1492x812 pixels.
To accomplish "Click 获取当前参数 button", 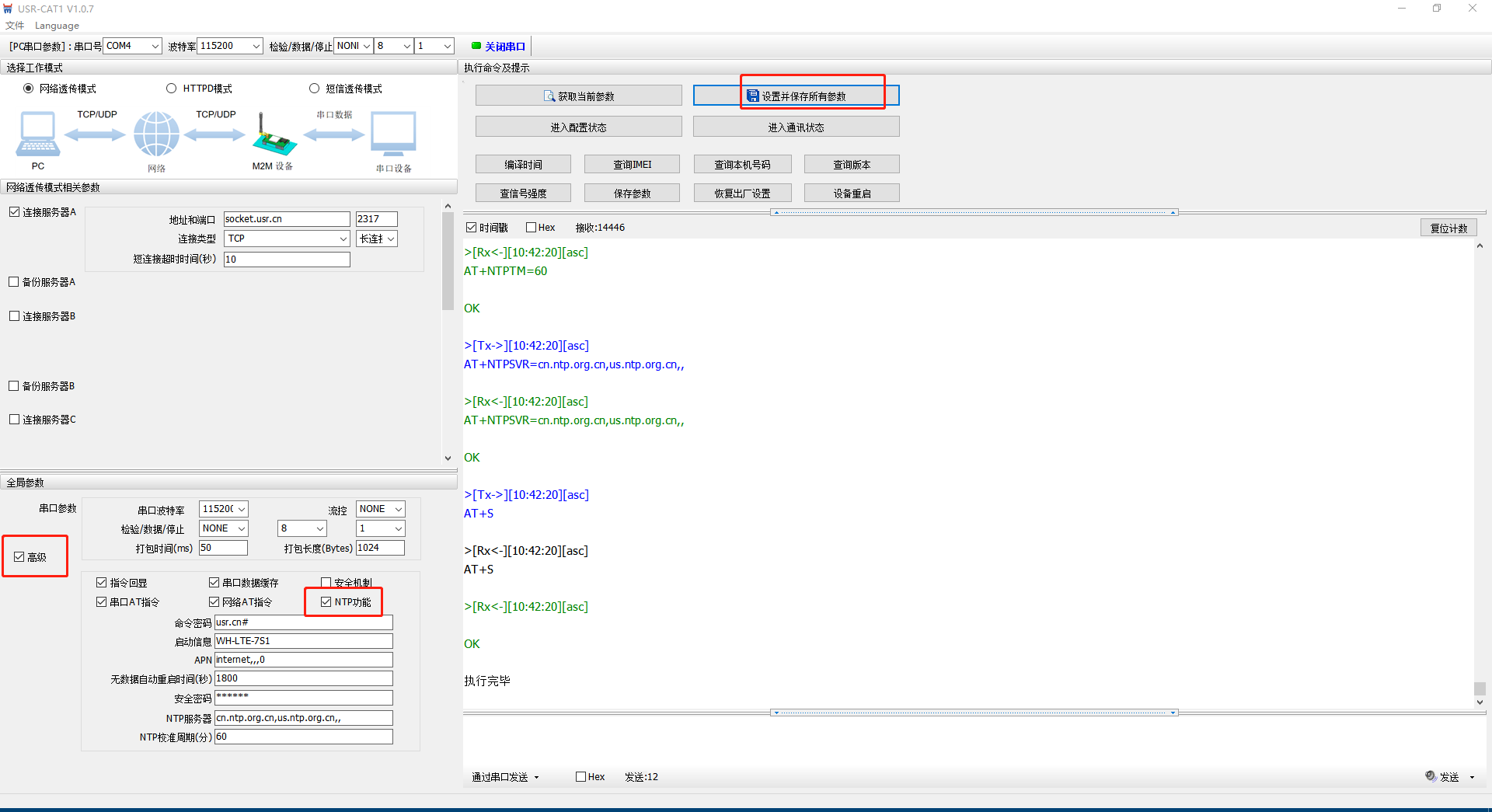I will click(578, 96).
